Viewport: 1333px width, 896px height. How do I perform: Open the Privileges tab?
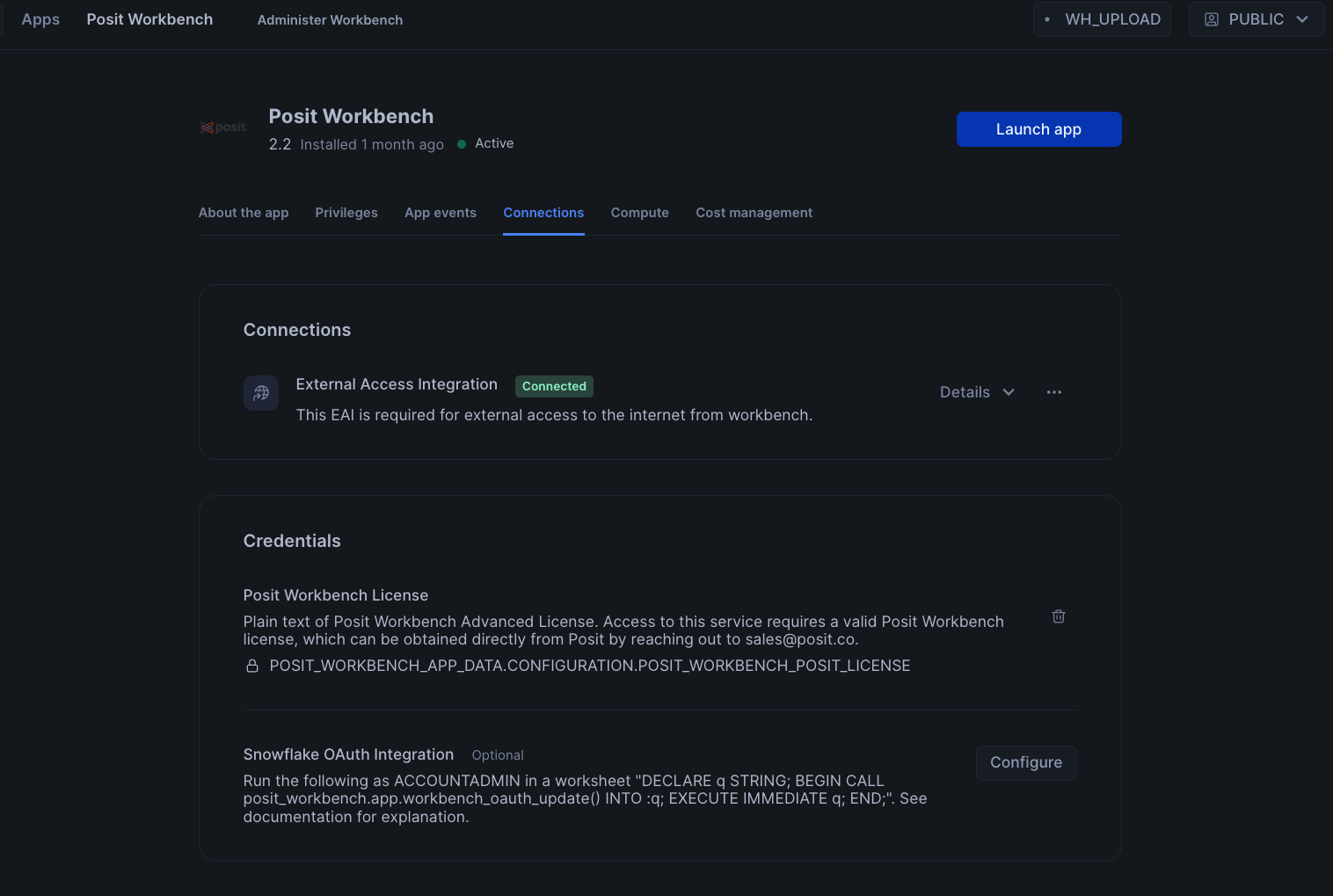tap(346, 213)
